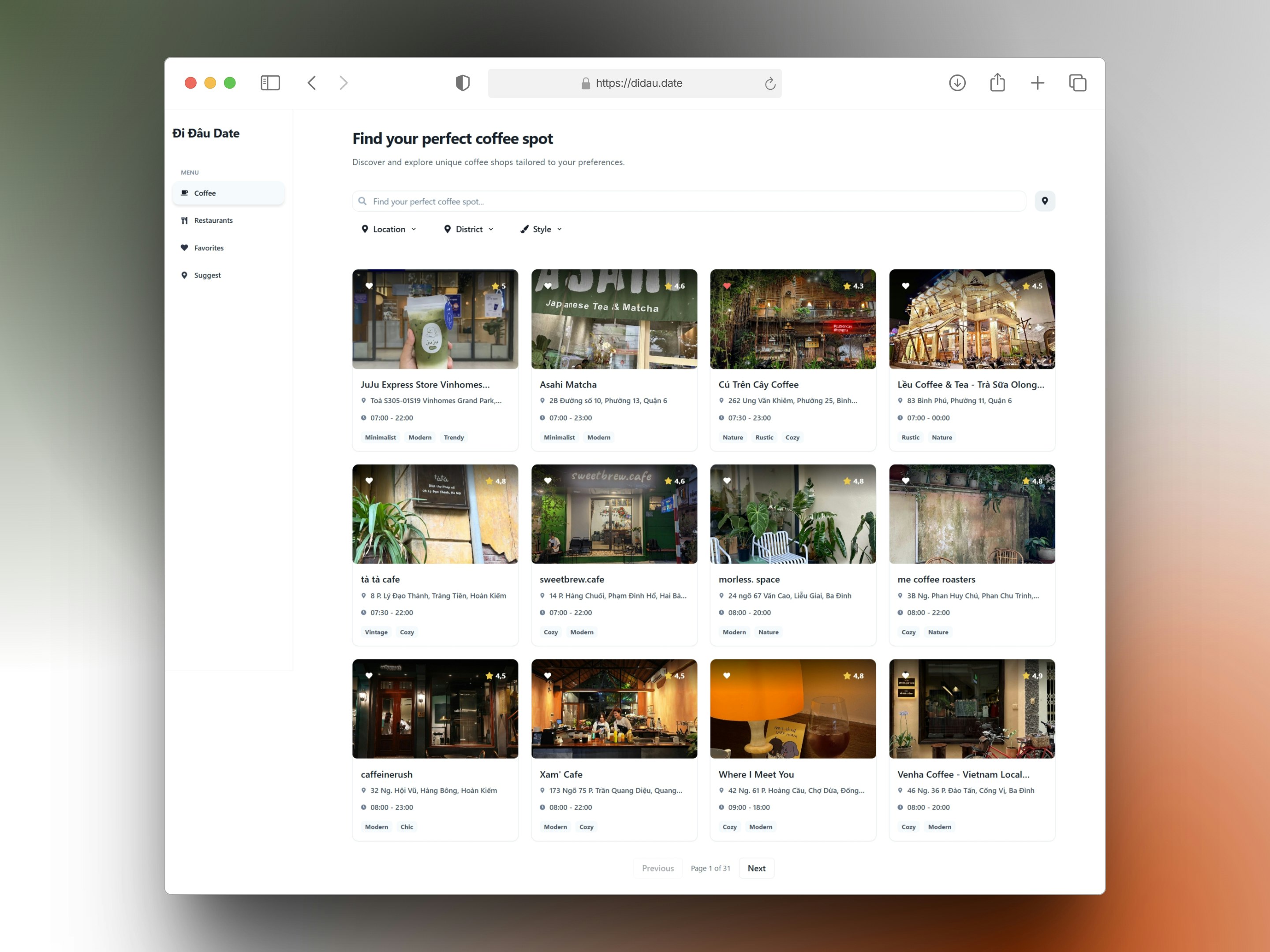Open the privacy shield icon

pos(463,82)
